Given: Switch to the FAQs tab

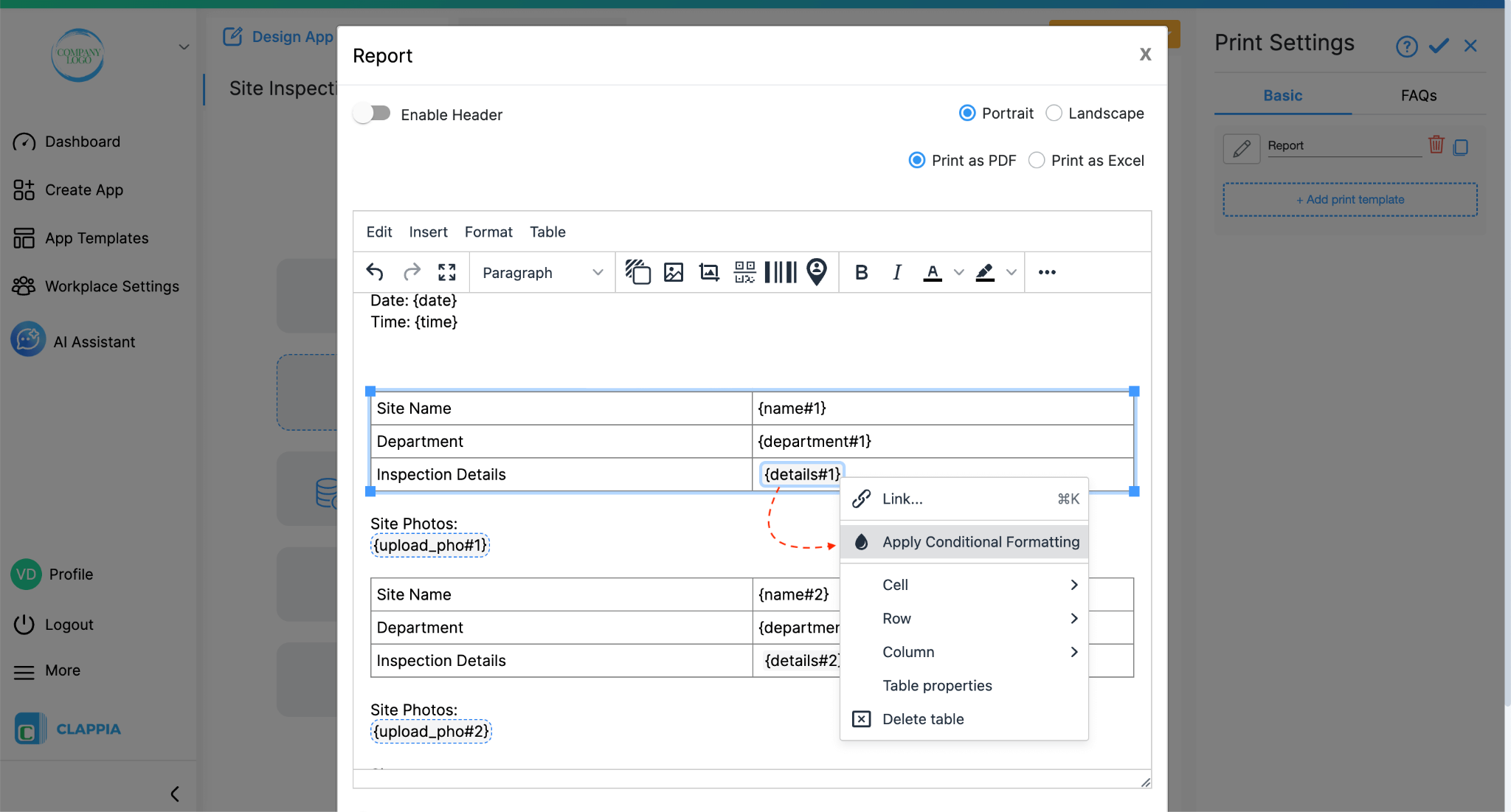Looking at the screenshot, I should tap(1418, 95).
